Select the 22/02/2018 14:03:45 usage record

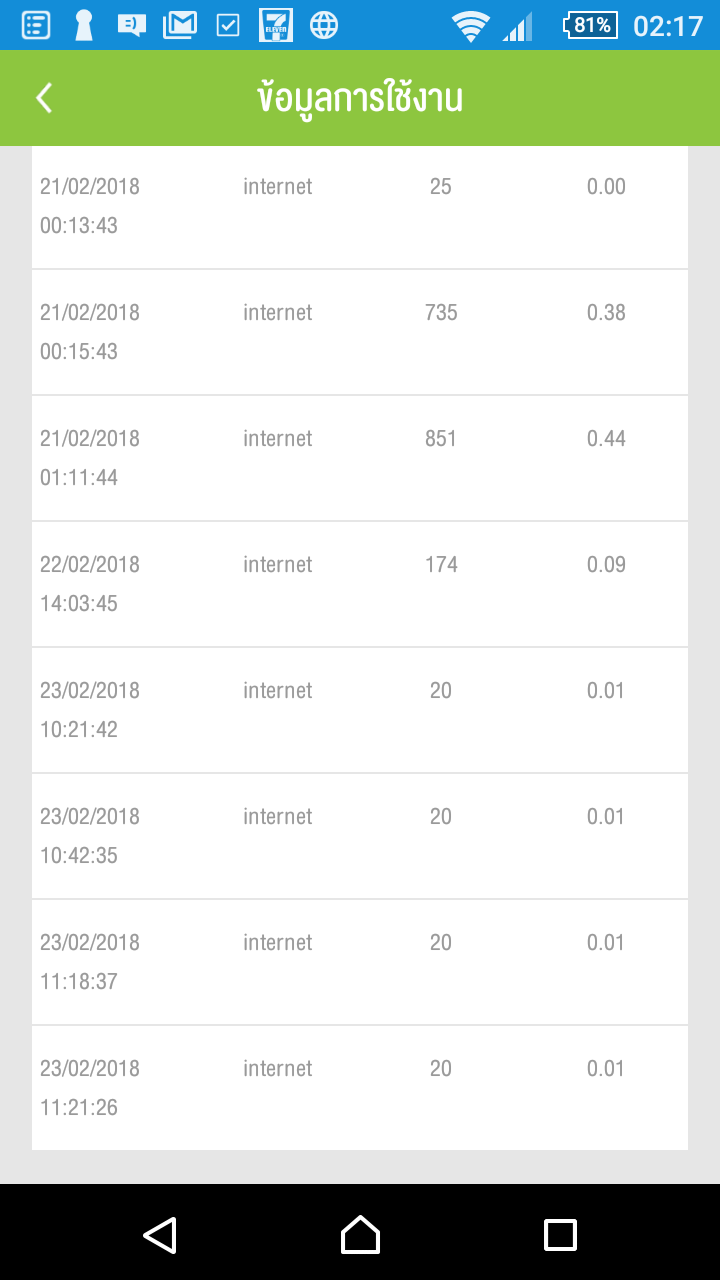point(360,584)
